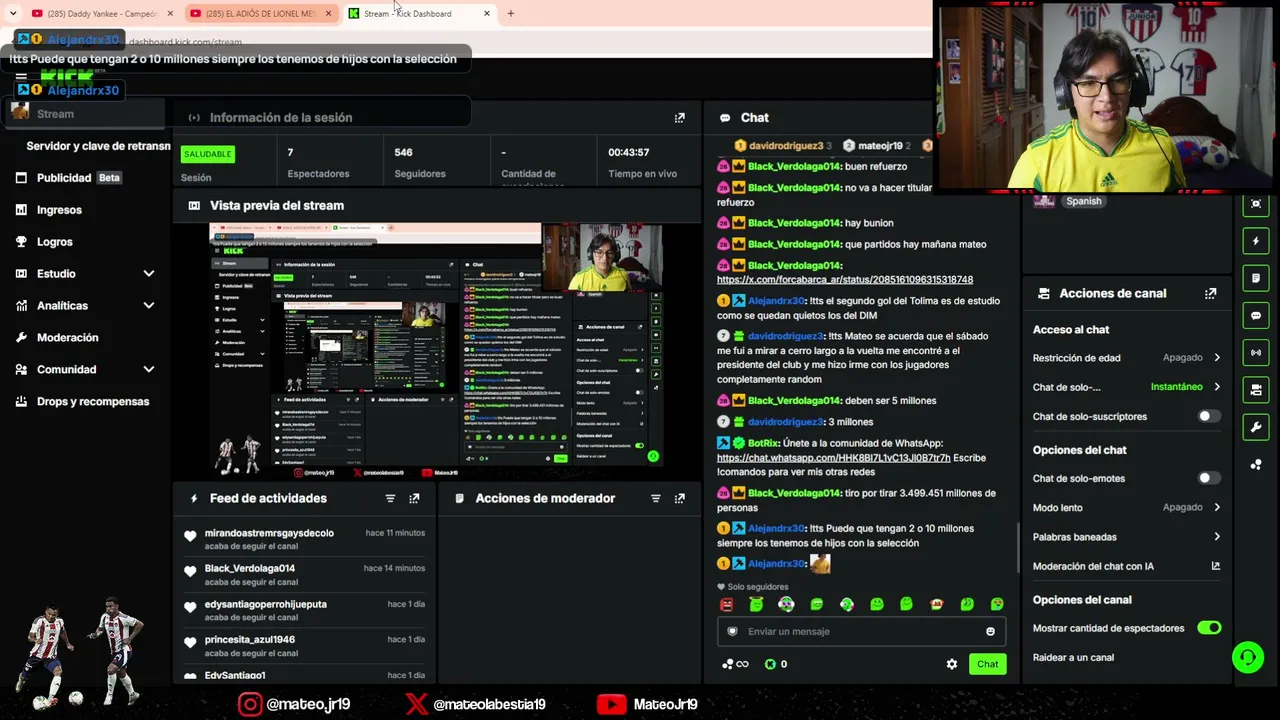
Task: Expand the Analíticas sidebar submenu
Action: coord(149,306)
